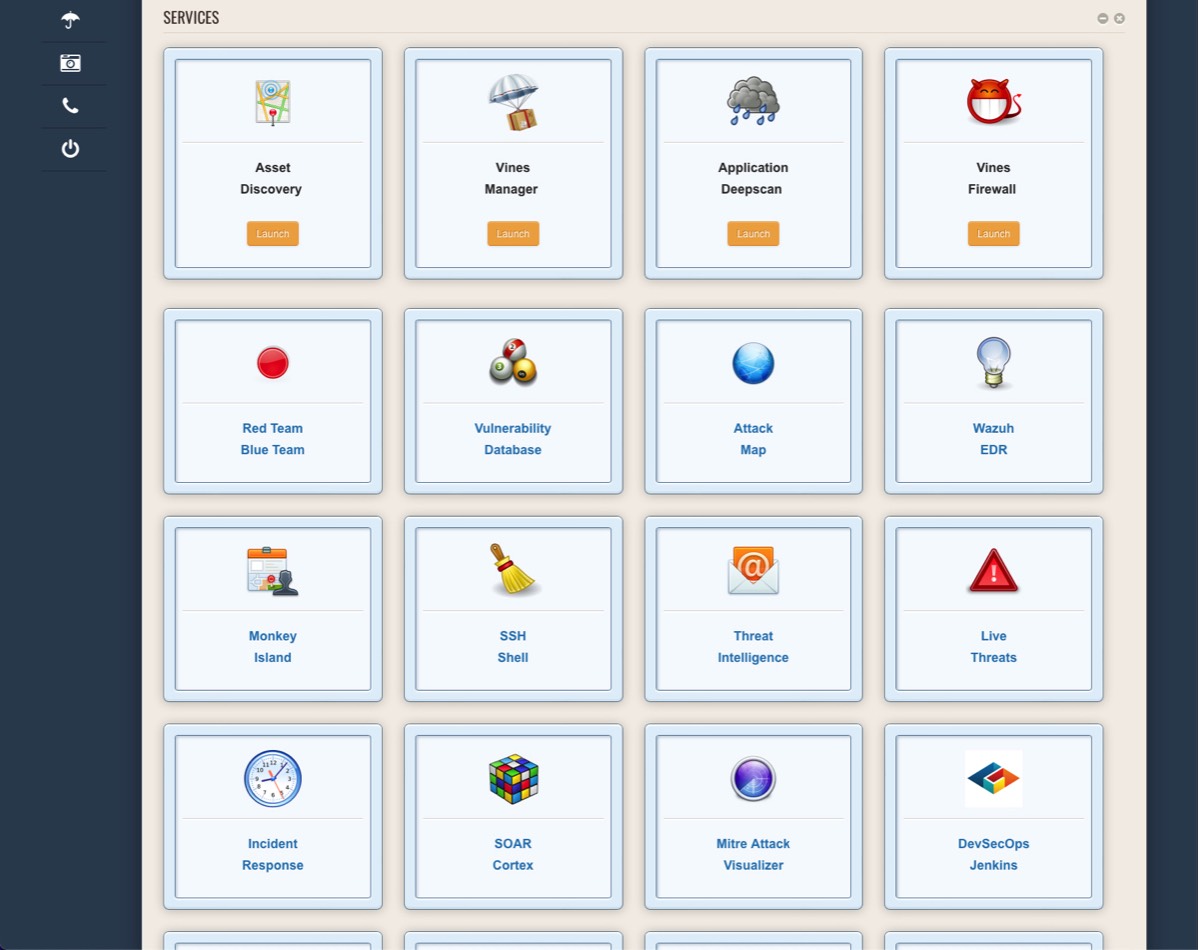Open the Wazuh EDR lightbulb icon
This screenshot has height=950, width=1198.
click(x=993, y=363)
